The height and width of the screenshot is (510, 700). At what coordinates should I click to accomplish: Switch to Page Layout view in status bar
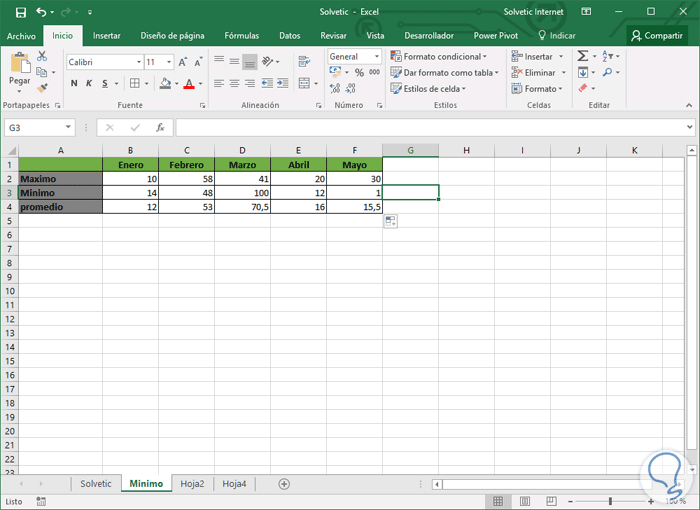(x=525, y=502)
